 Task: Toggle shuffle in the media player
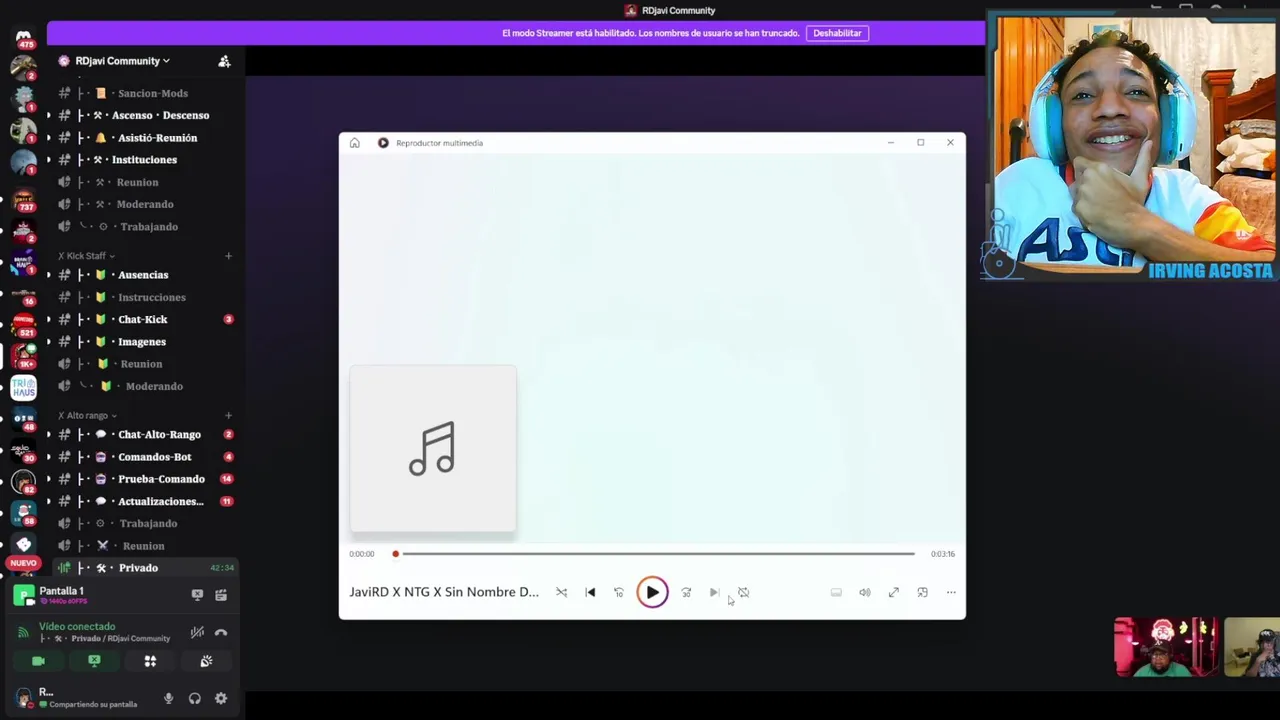point(561,592)
